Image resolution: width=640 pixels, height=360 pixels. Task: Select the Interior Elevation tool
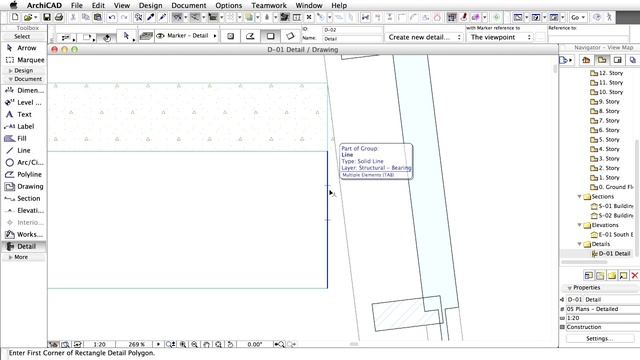coord(24,222)
